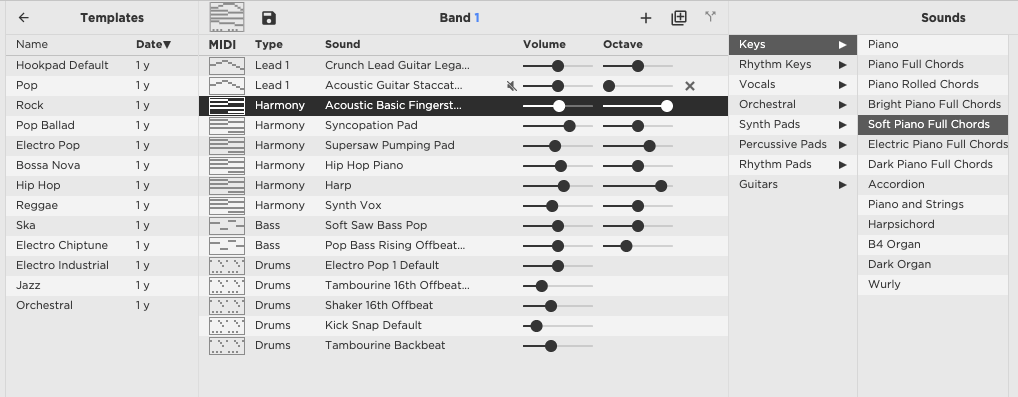1018x397 pixels.
Task: Expand the Guitars sounds category
Action: coord(793,185)
